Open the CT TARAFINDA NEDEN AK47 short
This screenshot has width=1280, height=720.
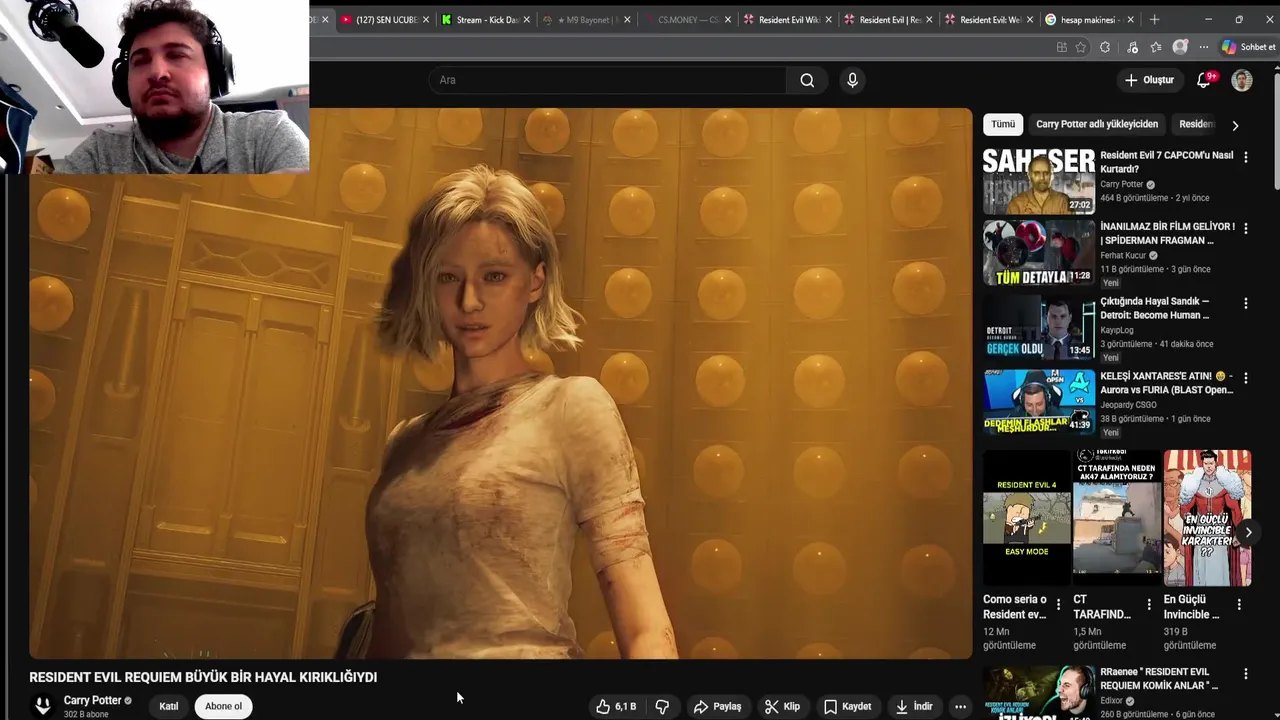[1117, 518]
